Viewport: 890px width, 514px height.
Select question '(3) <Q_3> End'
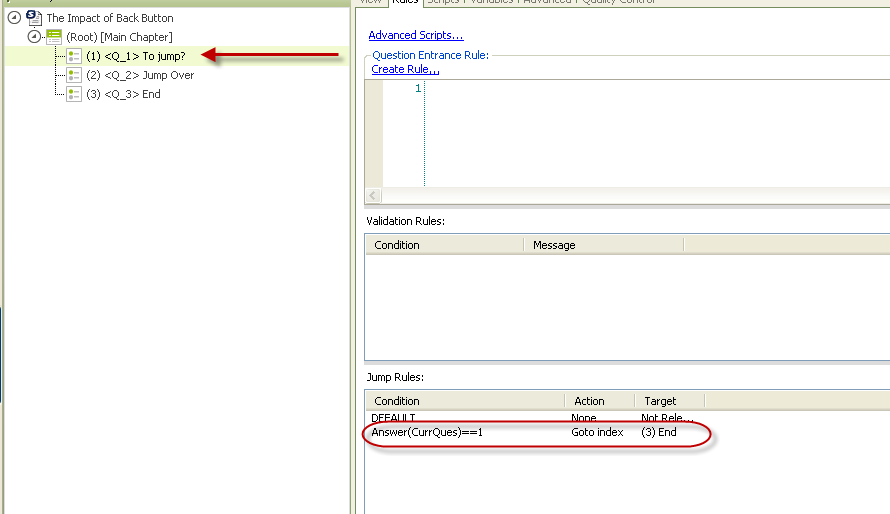pos(123,94)
